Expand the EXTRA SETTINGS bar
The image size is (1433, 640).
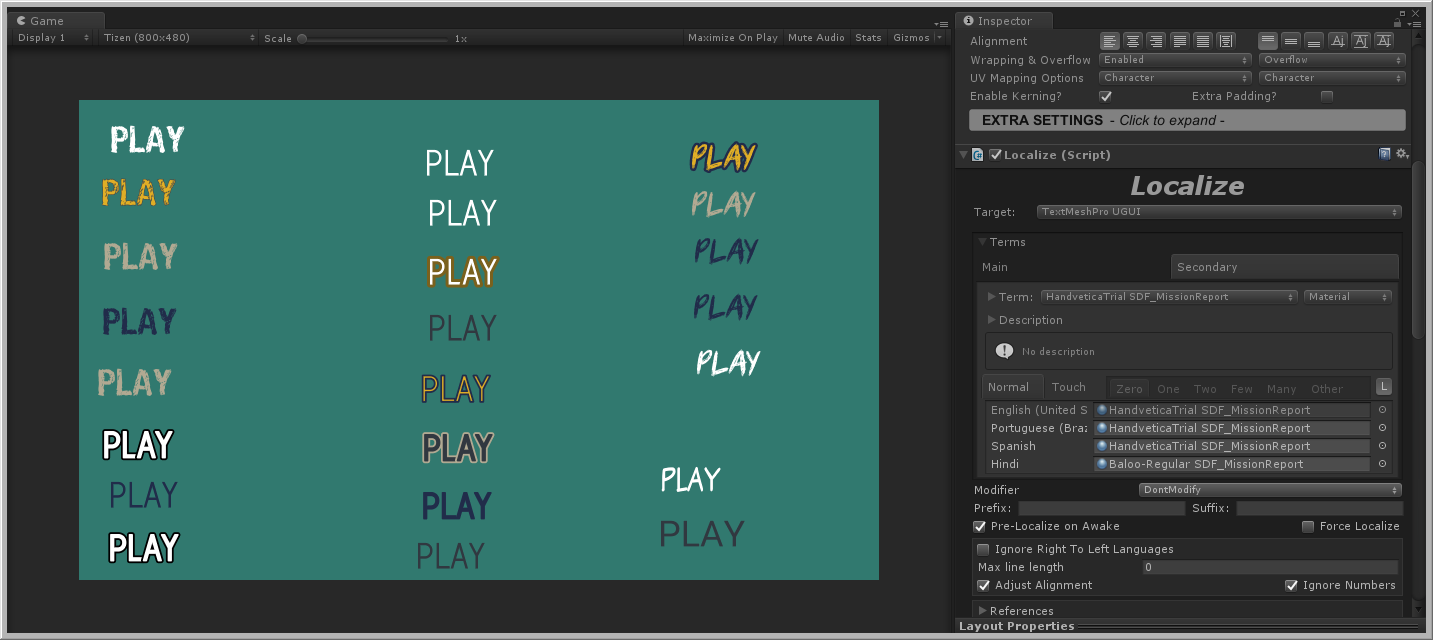pos(1187,120)
